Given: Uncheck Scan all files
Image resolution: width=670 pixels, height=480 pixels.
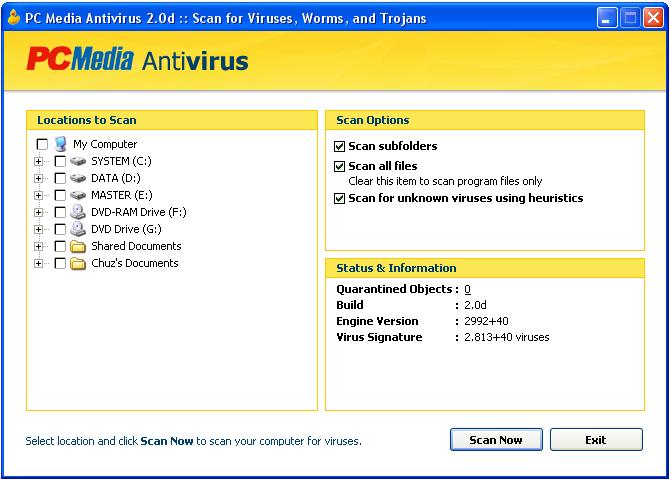Looking at the screenshot, I should point(339,166).
